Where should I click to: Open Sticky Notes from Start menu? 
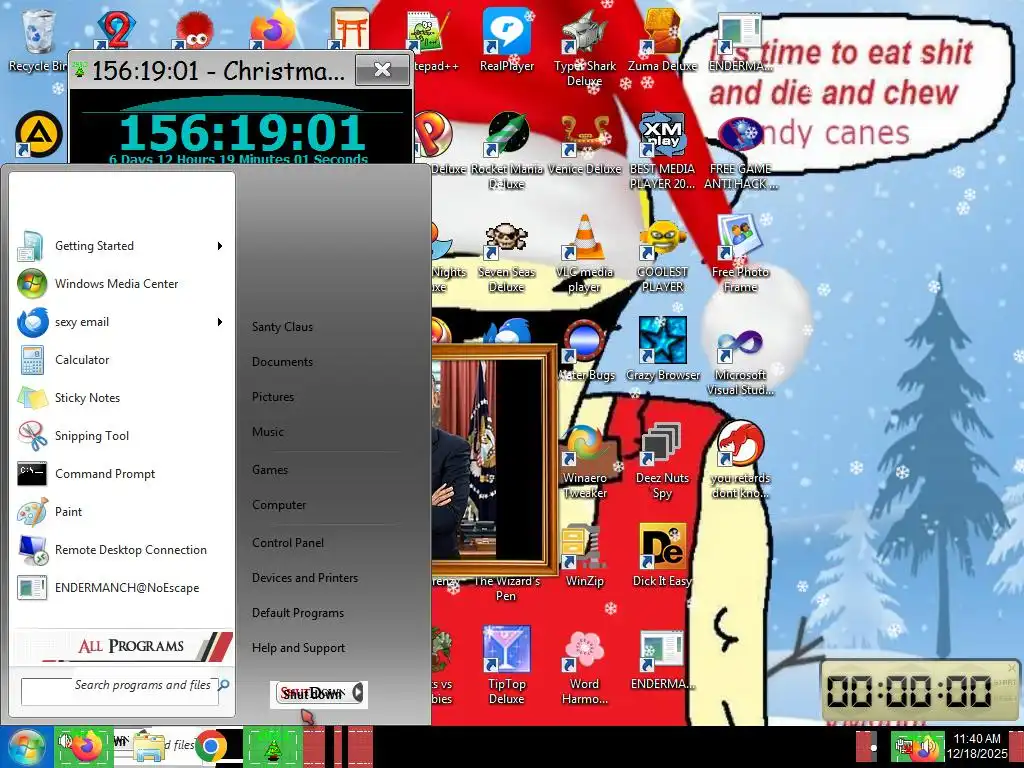[x=121, y=398]
